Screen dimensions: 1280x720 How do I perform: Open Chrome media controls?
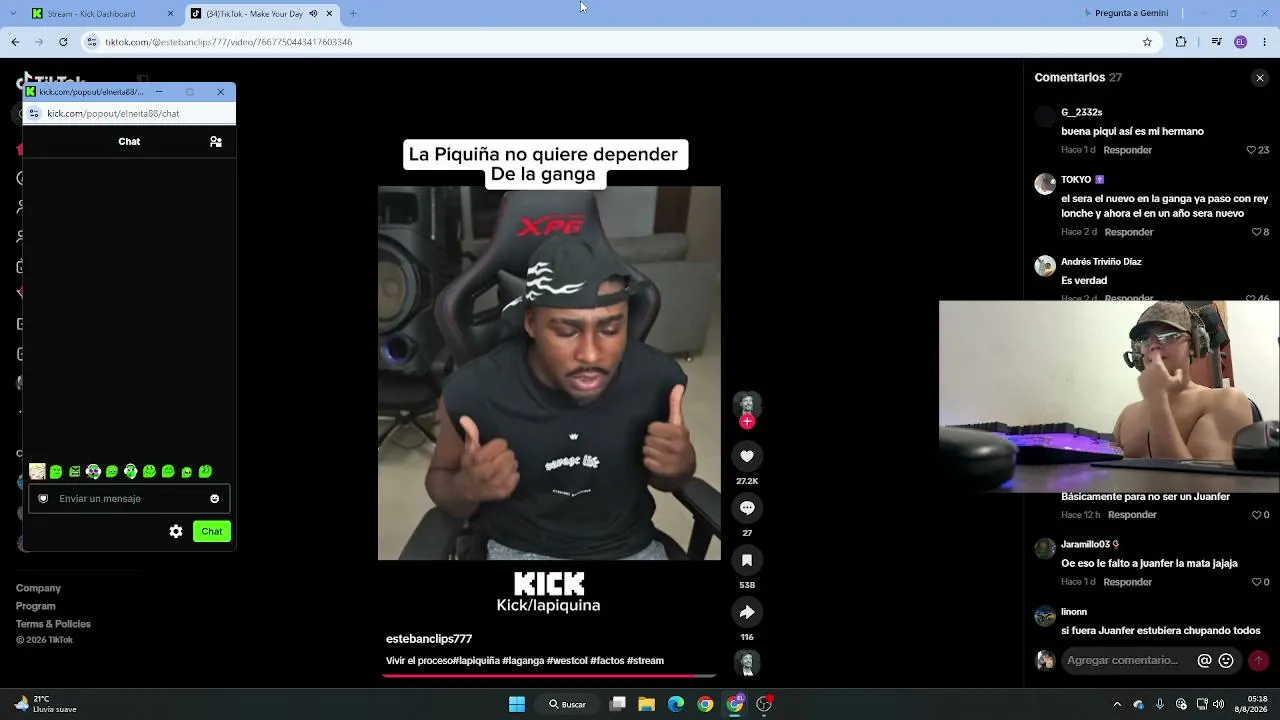pyautogui.click(x=1216, y=42)
